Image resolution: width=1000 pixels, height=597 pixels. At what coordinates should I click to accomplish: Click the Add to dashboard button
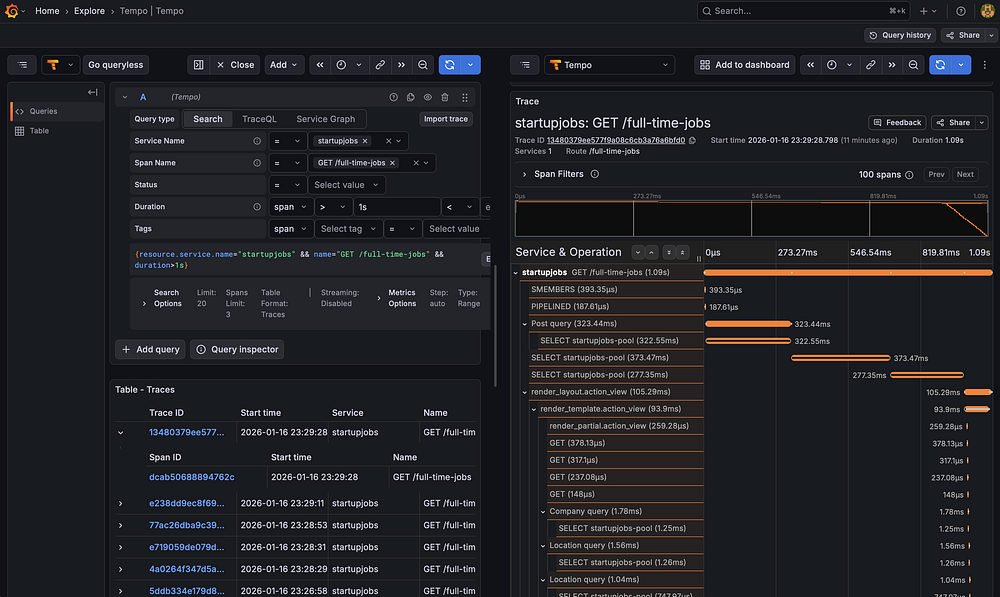[x=743, y=65]
